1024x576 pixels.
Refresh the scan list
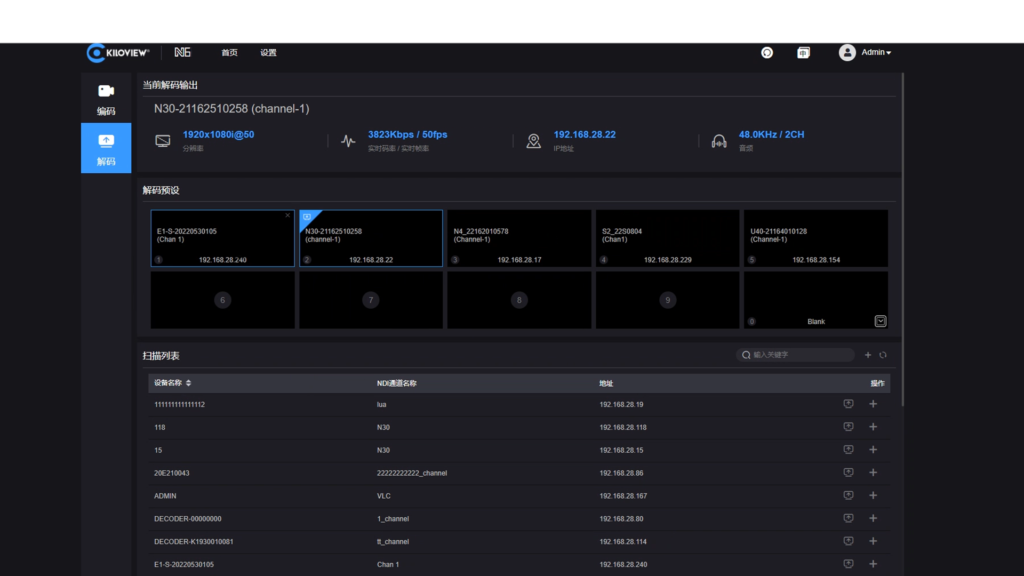(x=883, y=355)
